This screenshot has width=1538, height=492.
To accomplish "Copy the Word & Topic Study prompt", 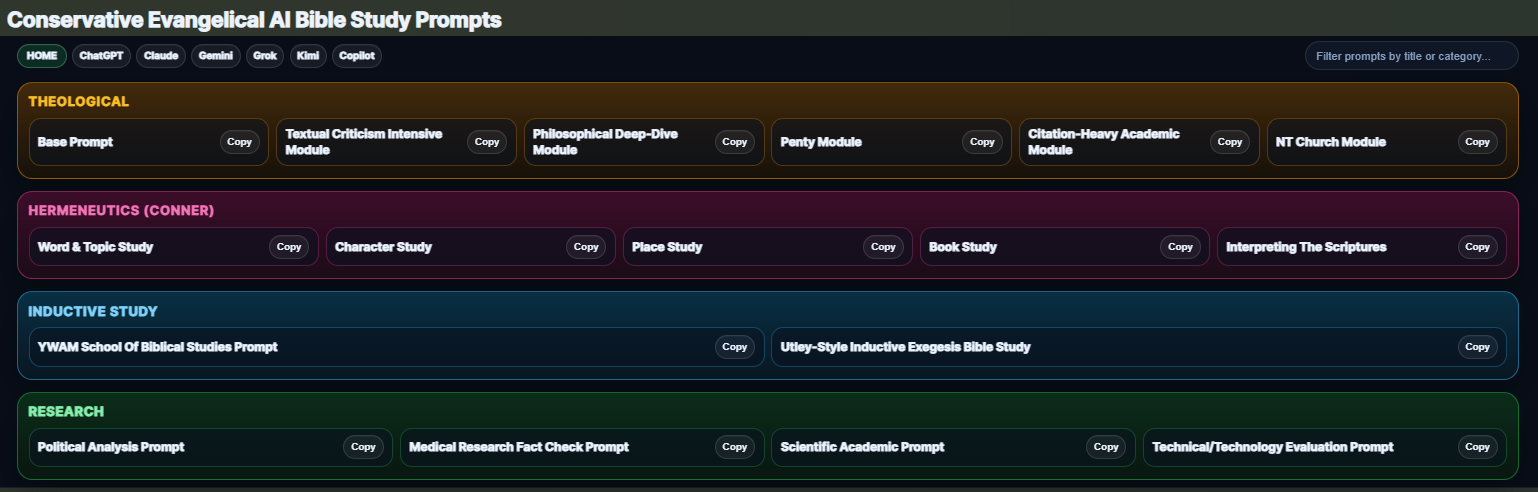I will click(x=289, y=247).
